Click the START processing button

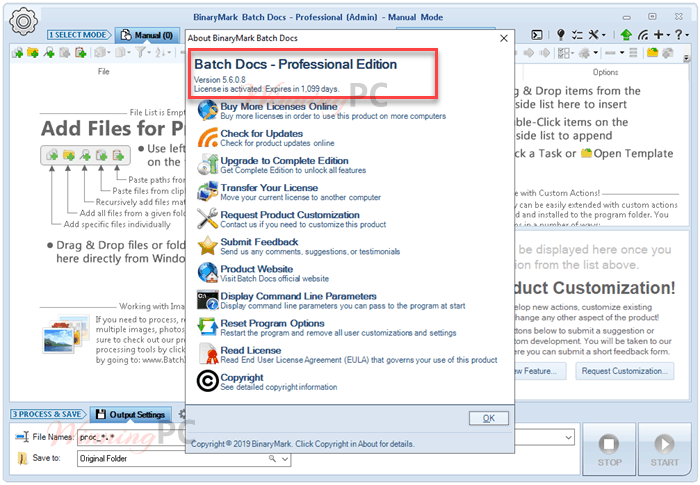pyautogui.click(x=664, y=450)
